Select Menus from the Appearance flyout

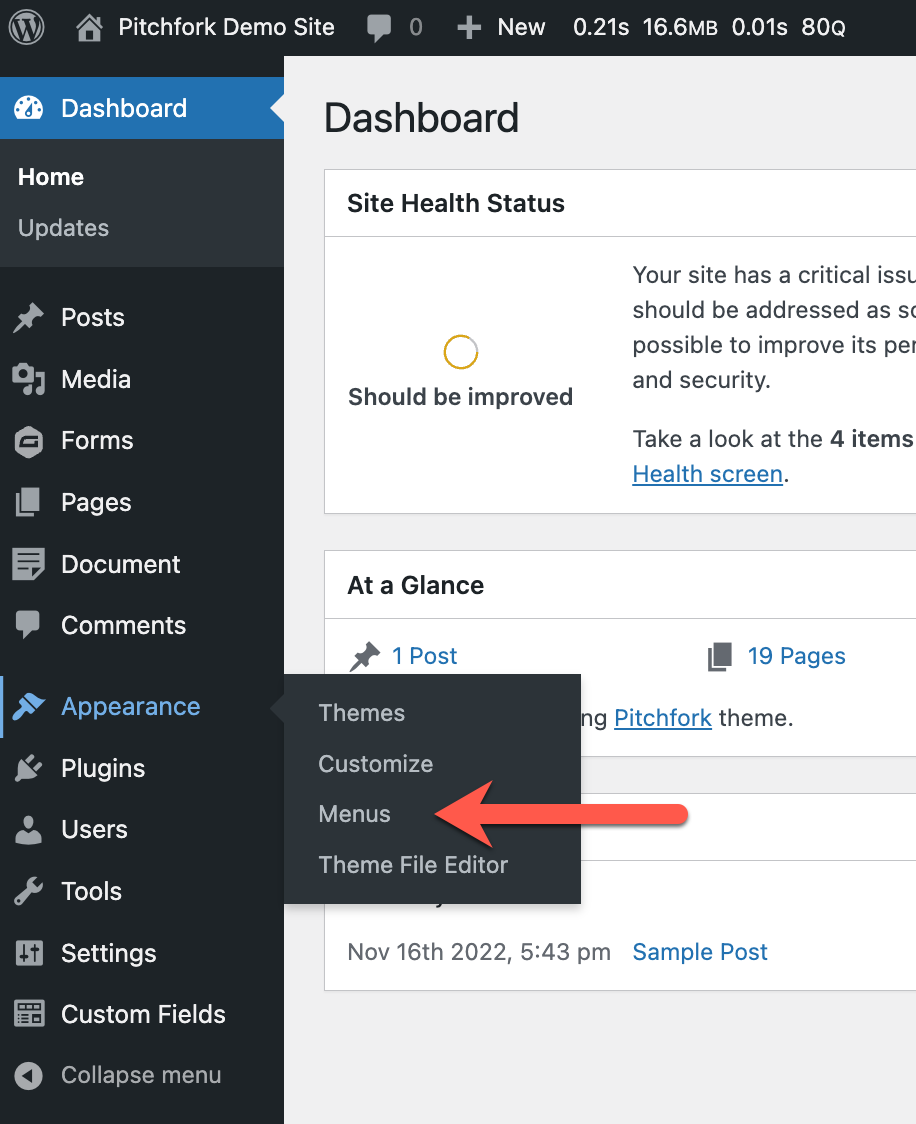[354, 814]
